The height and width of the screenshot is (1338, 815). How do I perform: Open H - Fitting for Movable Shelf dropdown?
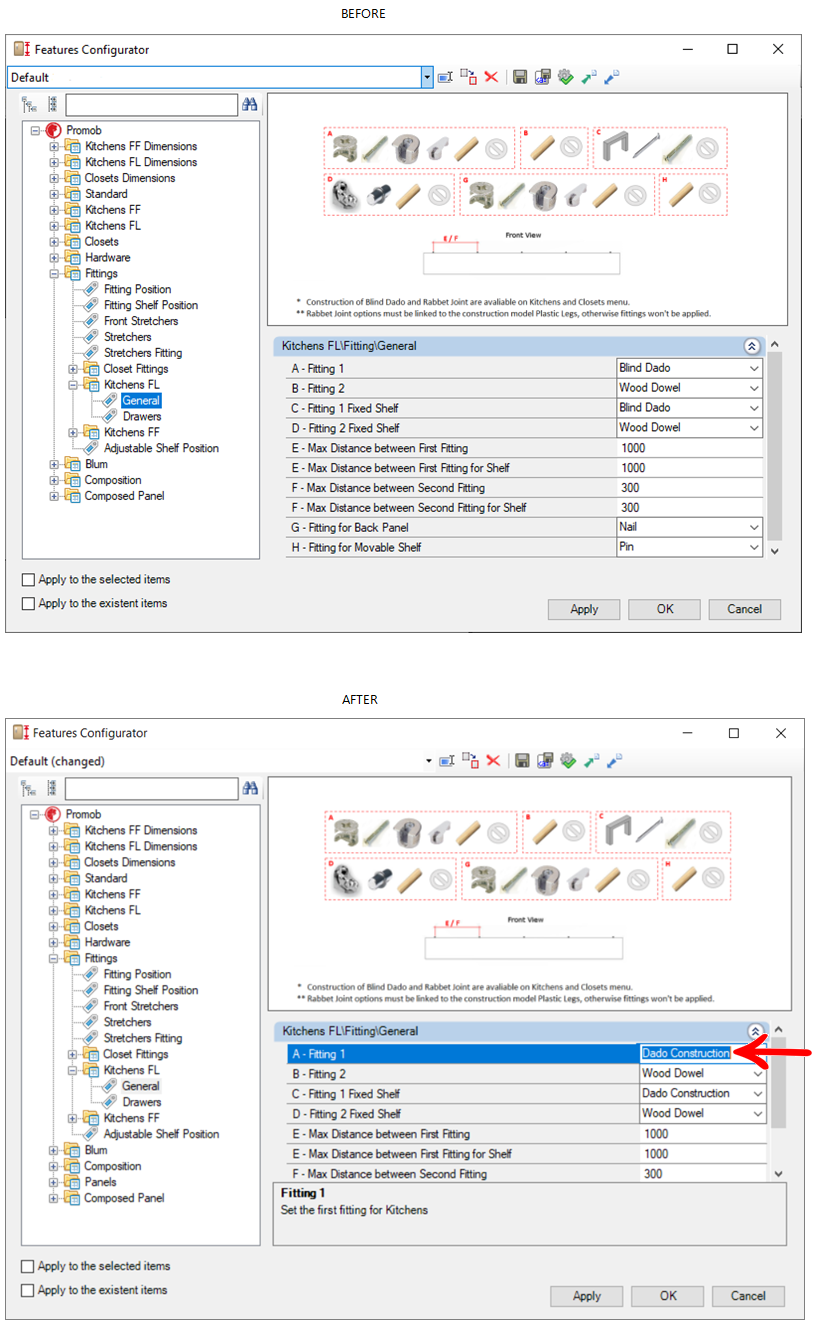pos(754,547)
